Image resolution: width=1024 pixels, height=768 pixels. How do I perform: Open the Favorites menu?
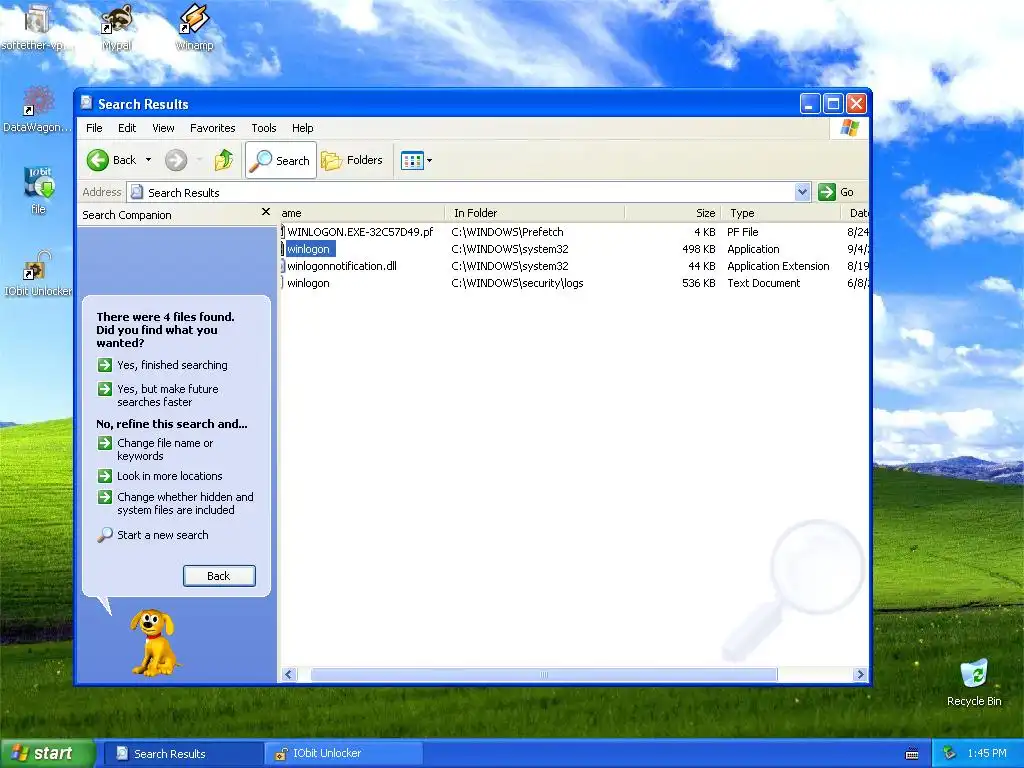(212, 128)
